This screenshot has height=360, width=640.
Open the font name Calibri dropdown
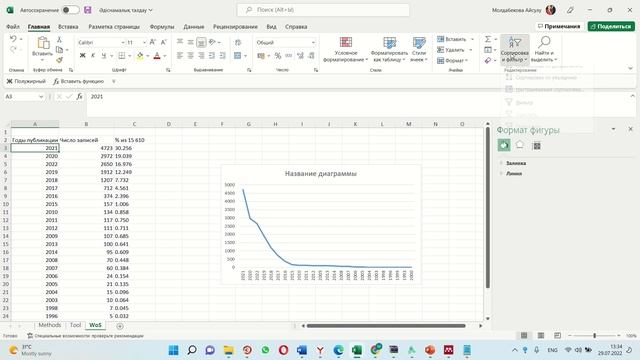click(x=122, y=42)
